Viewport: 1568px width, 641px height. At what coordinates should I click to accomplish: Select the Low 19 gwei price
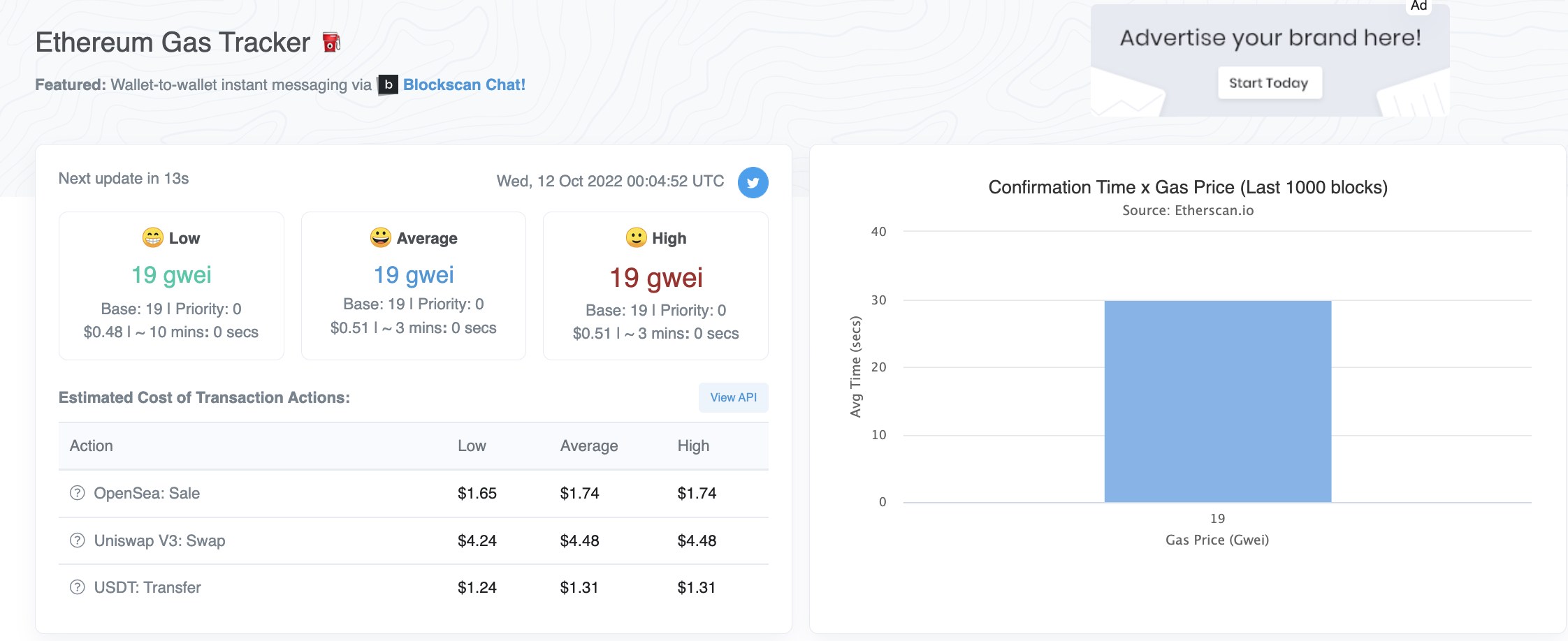click(x=171, y=275)
